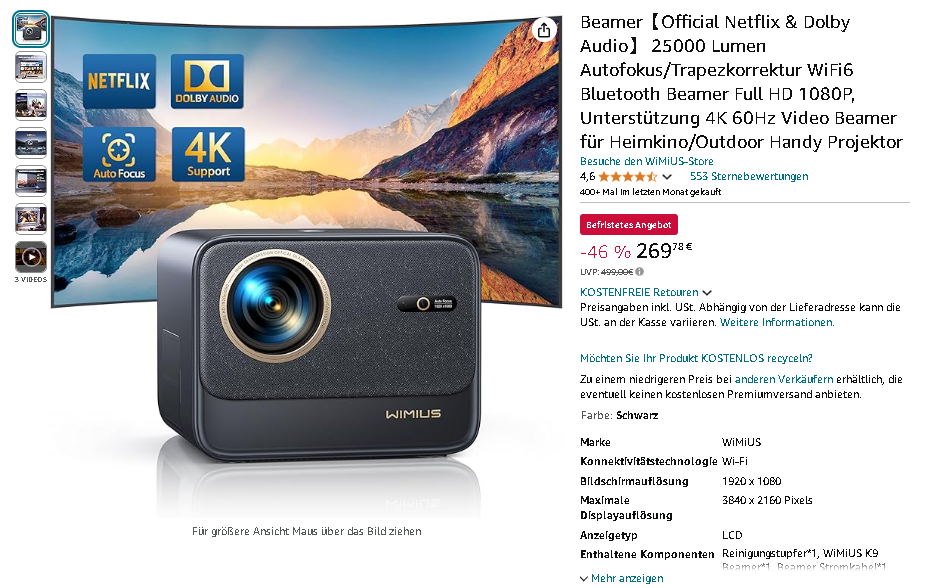Expand the star rating chevron
Viewport: 925px width, 588px height.
(x=667, y=176)
